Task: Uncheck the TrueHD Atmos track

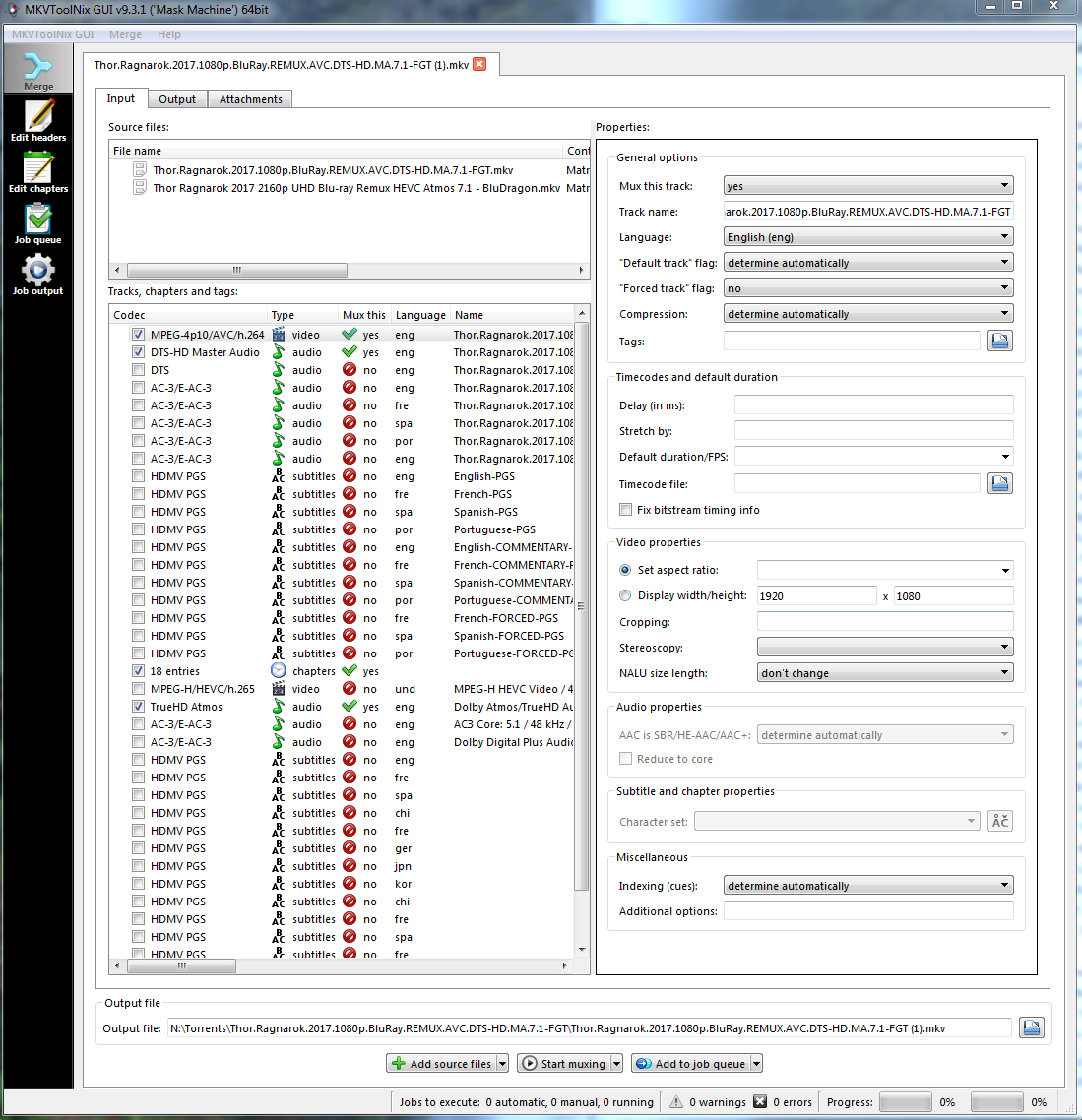Action: point(138,707)
